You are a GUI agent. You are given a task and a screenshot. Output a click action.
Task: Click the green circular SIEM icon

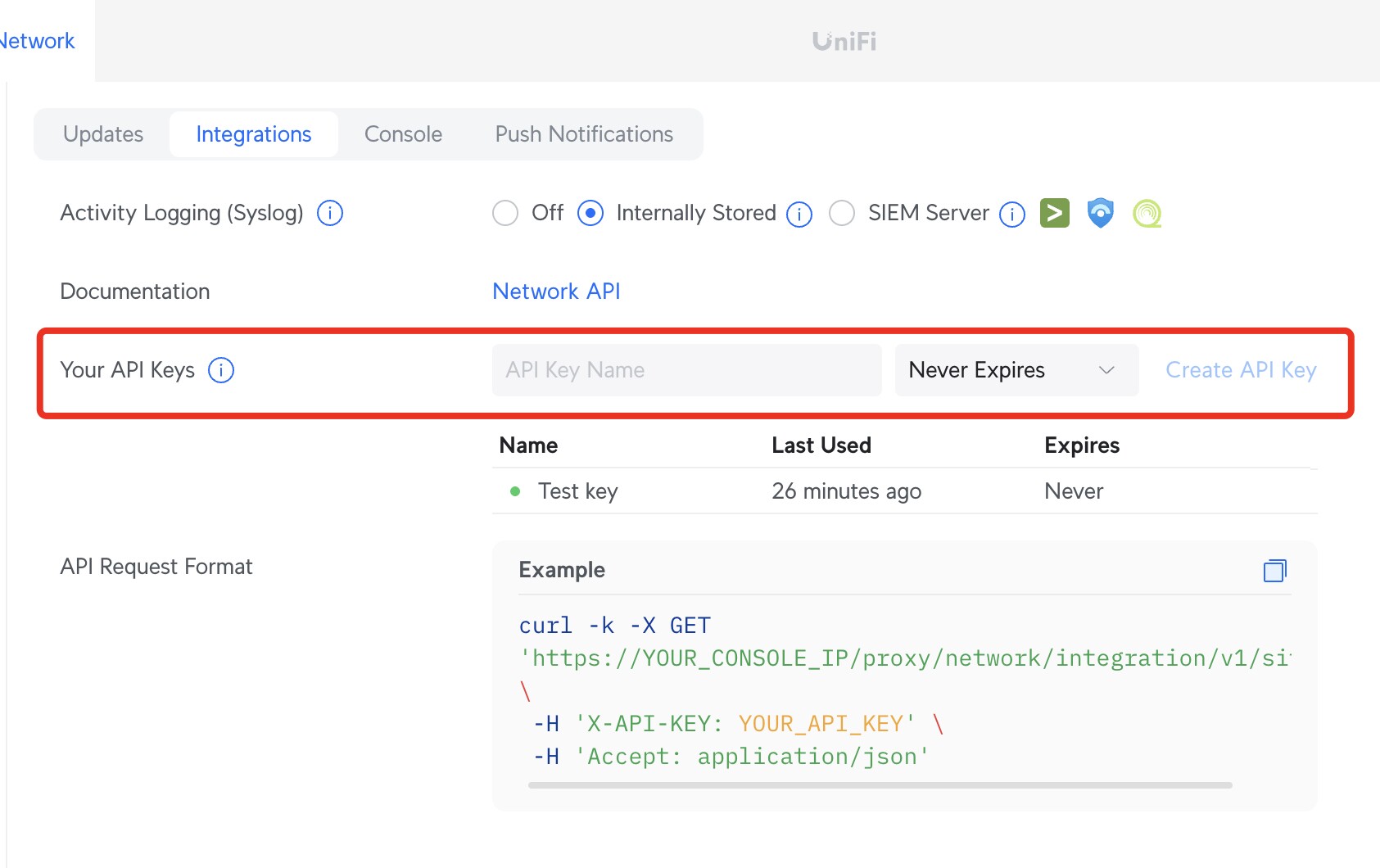1147,214
